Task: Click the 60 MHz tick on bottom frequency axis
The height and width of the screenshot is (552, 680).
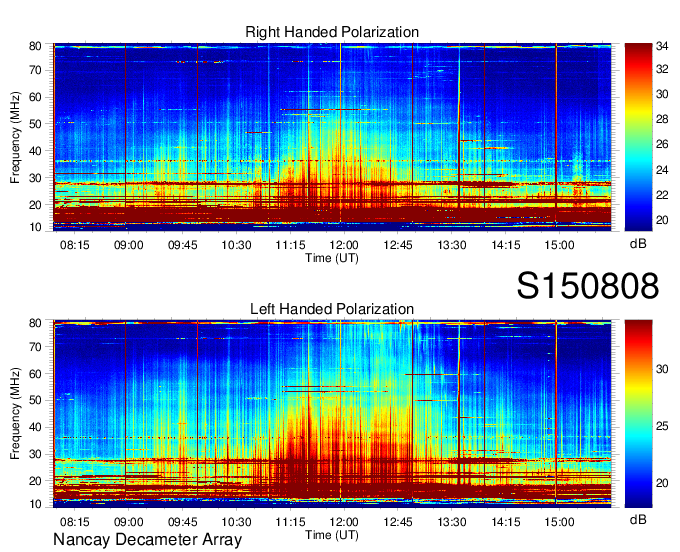Action: pyautogui.click(x=35, y=374)
